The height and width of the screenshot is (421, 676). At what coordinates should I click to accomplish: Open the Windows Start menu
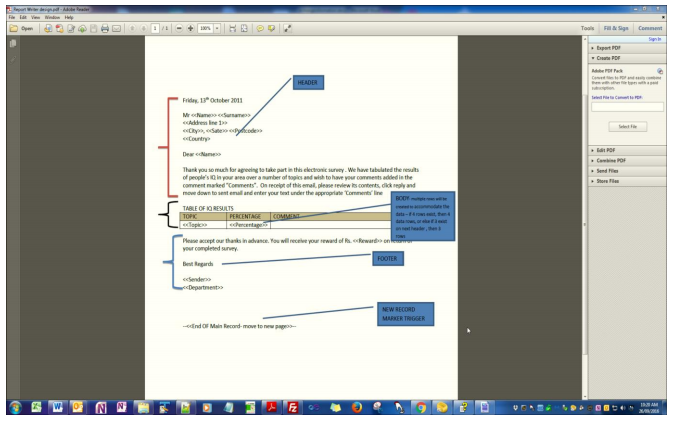14,408
